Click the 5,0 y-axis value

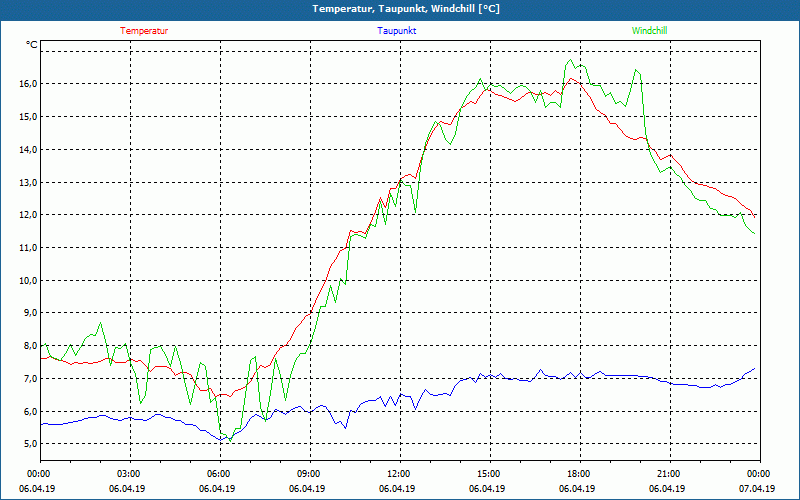pos(31,444)
